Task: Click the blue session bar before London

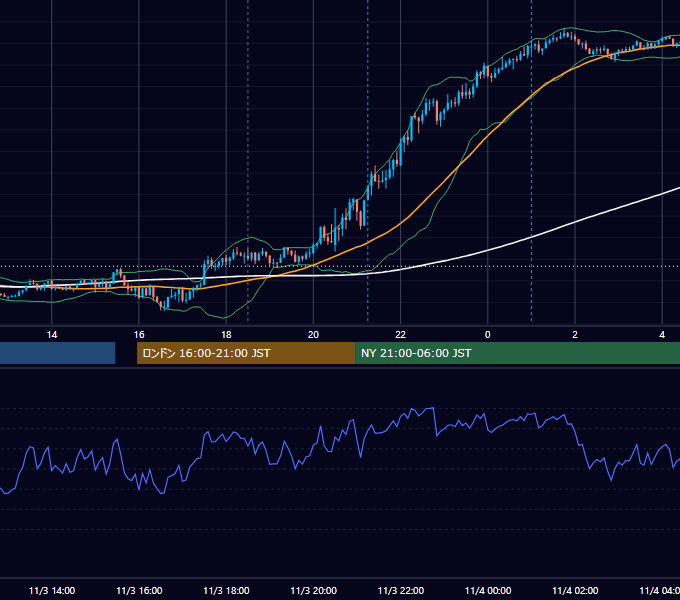Action: click(x=58, y=353)
